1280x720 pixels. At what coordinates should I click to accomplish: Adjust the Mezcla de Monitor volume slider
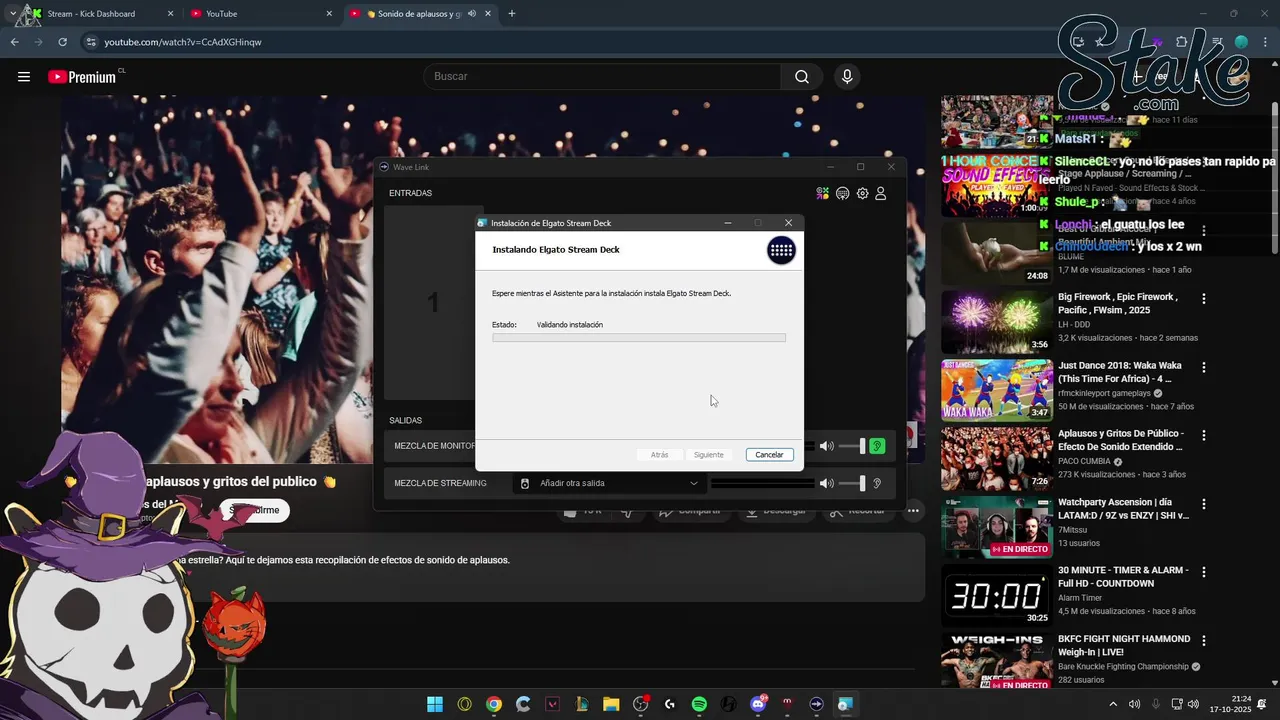(x=852, y=446)
